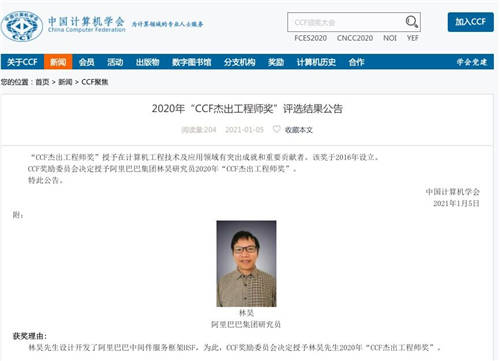Open the 会员 menu item
The width and height of the screenshot is (500, 361).
coord(87,62)
